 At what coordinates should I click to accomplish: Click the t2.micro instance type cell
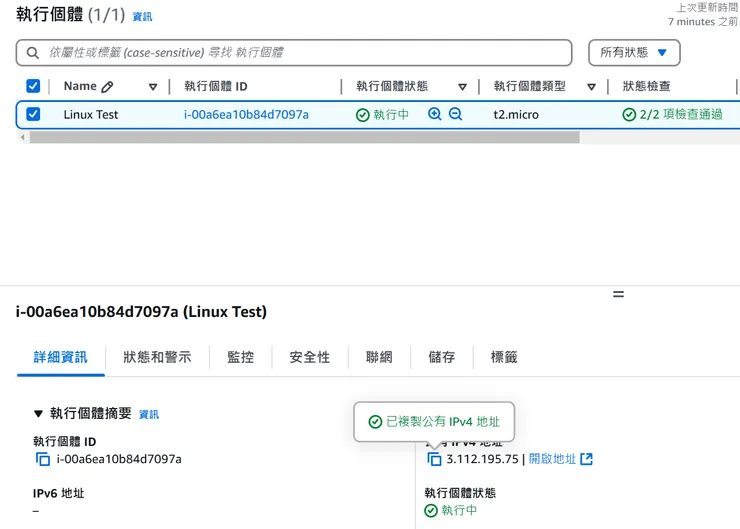click(516, 115)
